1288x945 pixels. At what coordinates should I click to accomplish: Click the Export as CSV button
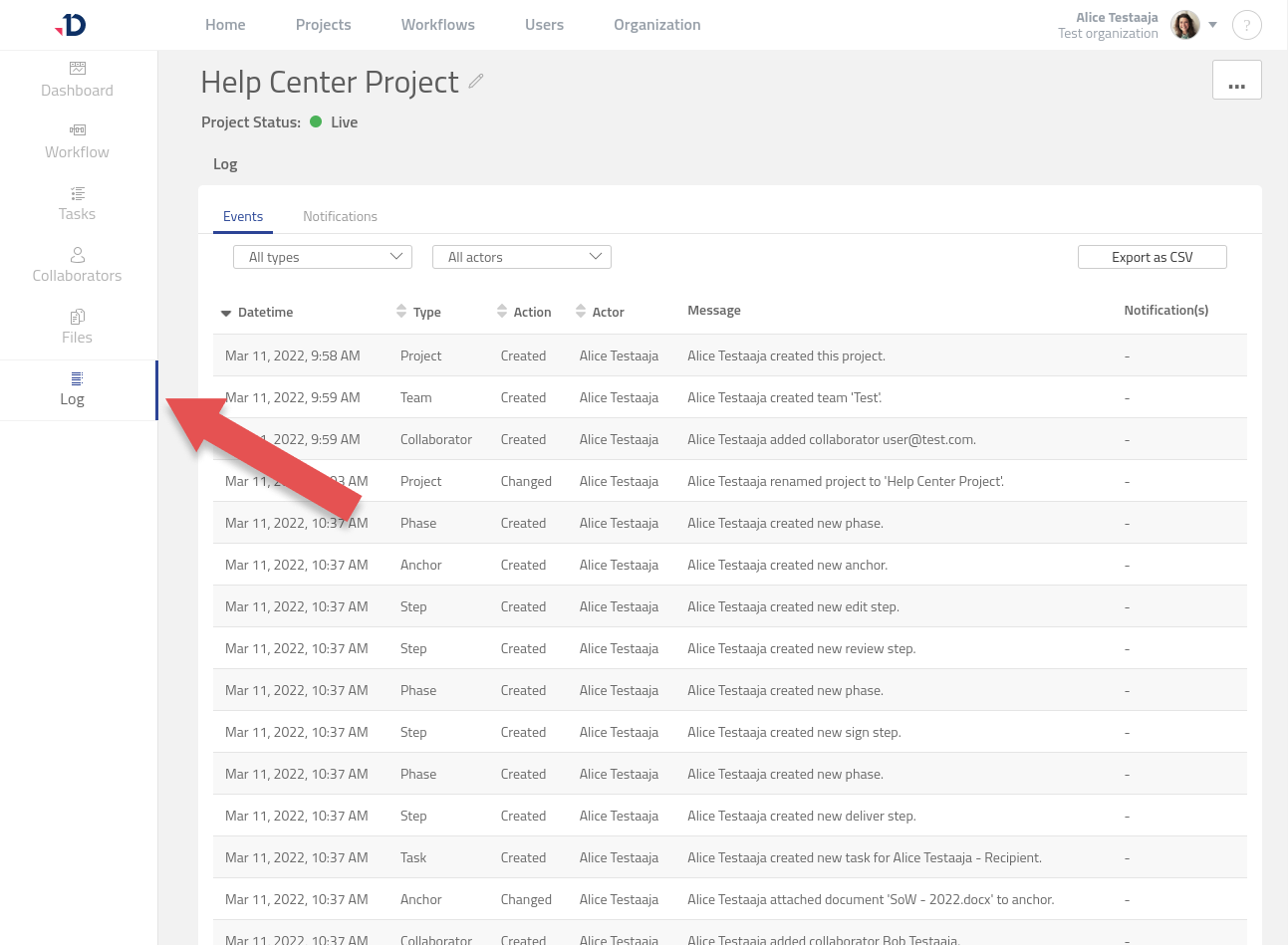[x=1152, y=257]
